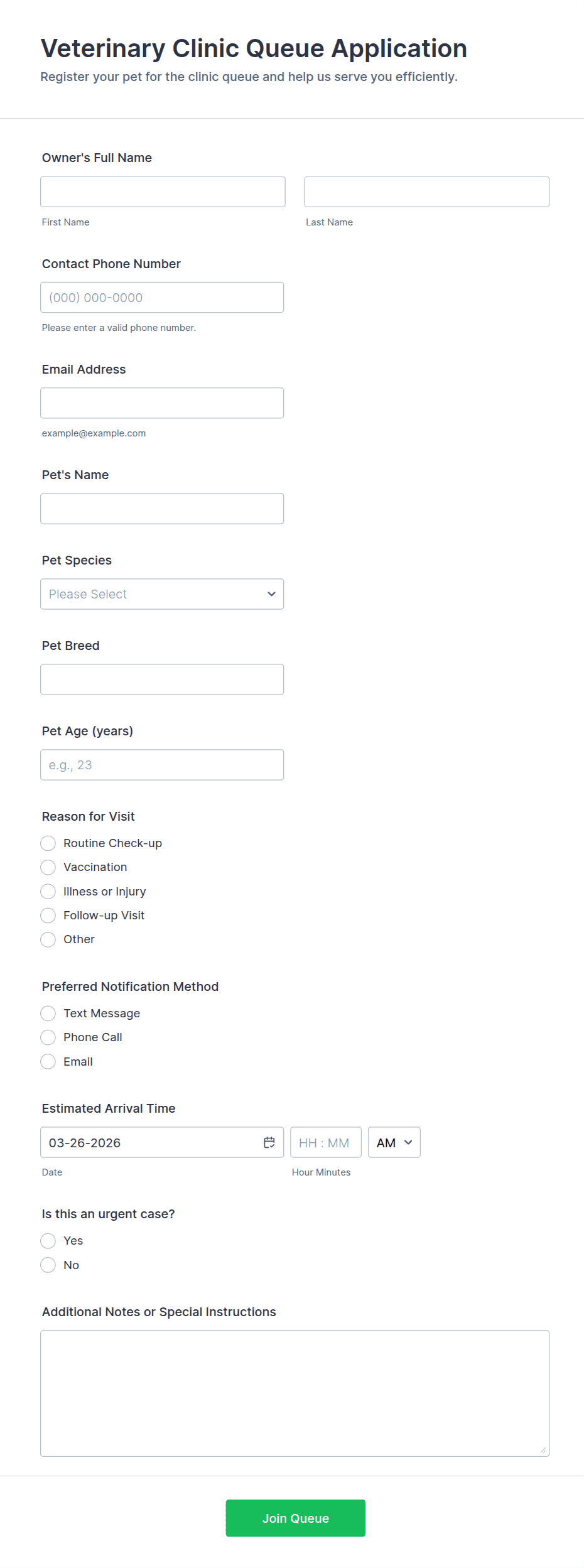Select Phone Call notification option
This screenshot has height=1568, width=584.
pyautogui.click(x=48, y=1037)
